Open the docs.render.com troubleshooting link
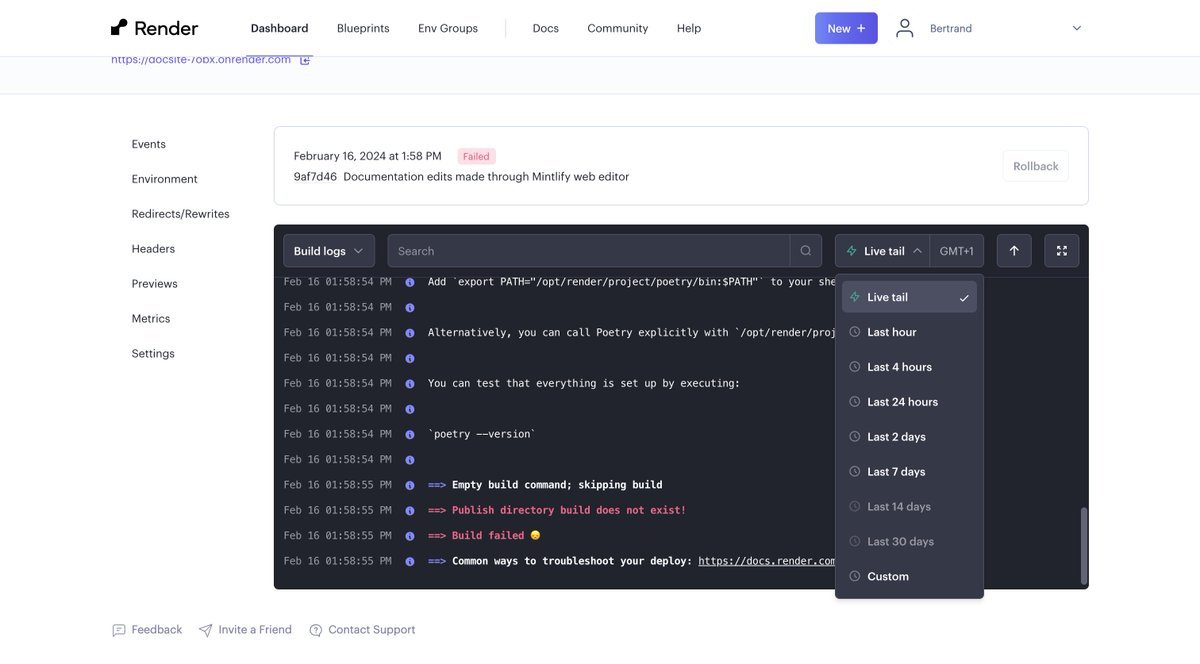The height and width of the screenshot is (664, 1200). click(766, 561)
